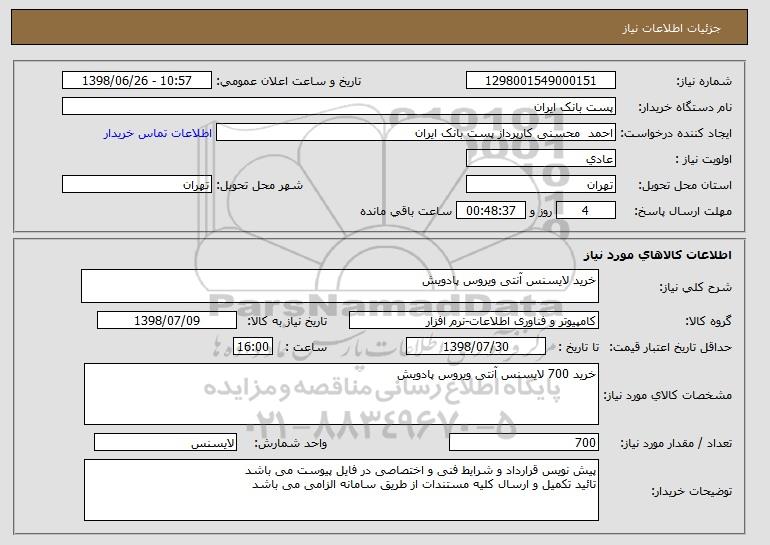Open the اطلاعات تماس خریدار link
770x545 pixels.
point(158,133)
